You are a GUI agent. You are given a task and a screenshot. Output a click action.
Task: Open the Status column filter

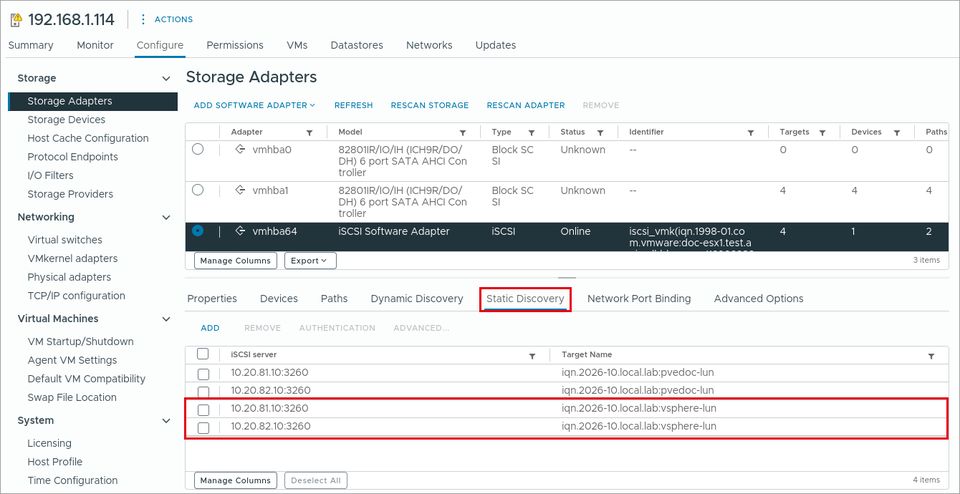tap(601, 132)
